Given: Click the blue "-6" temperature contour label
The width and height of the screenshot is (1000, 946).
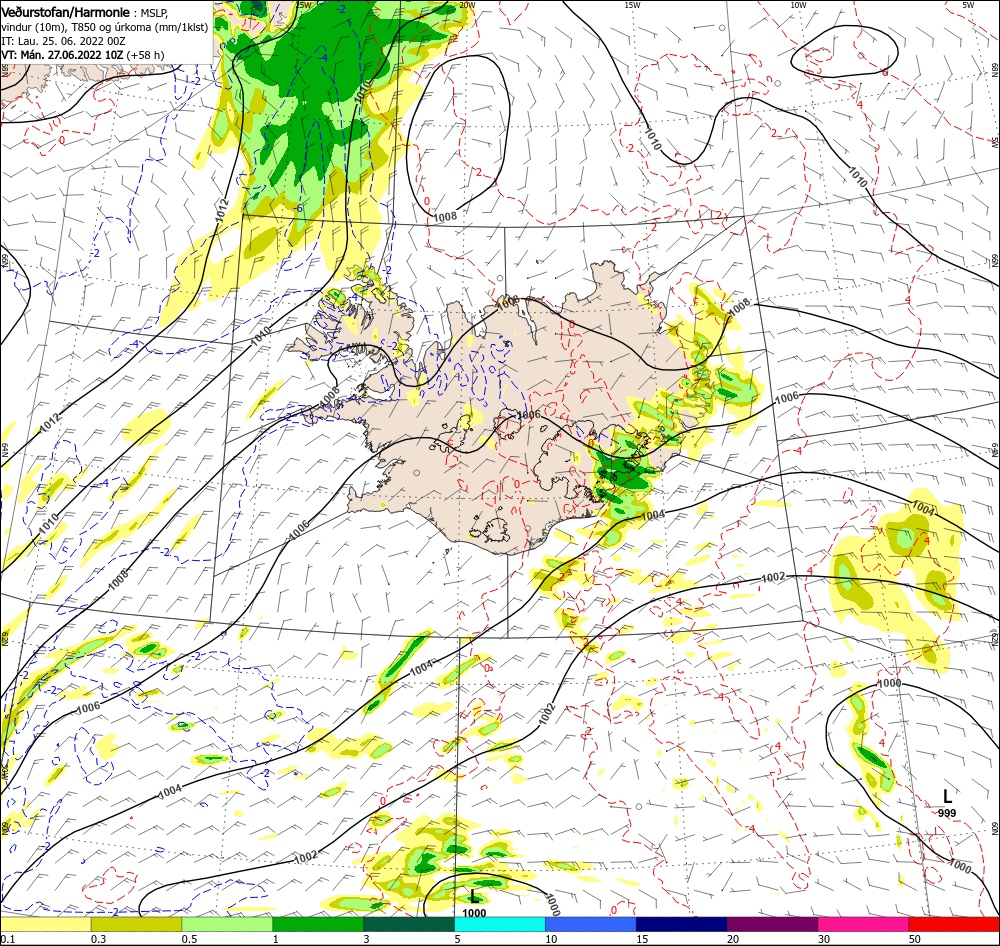Looking at the screenshot, I should [298, 209].
